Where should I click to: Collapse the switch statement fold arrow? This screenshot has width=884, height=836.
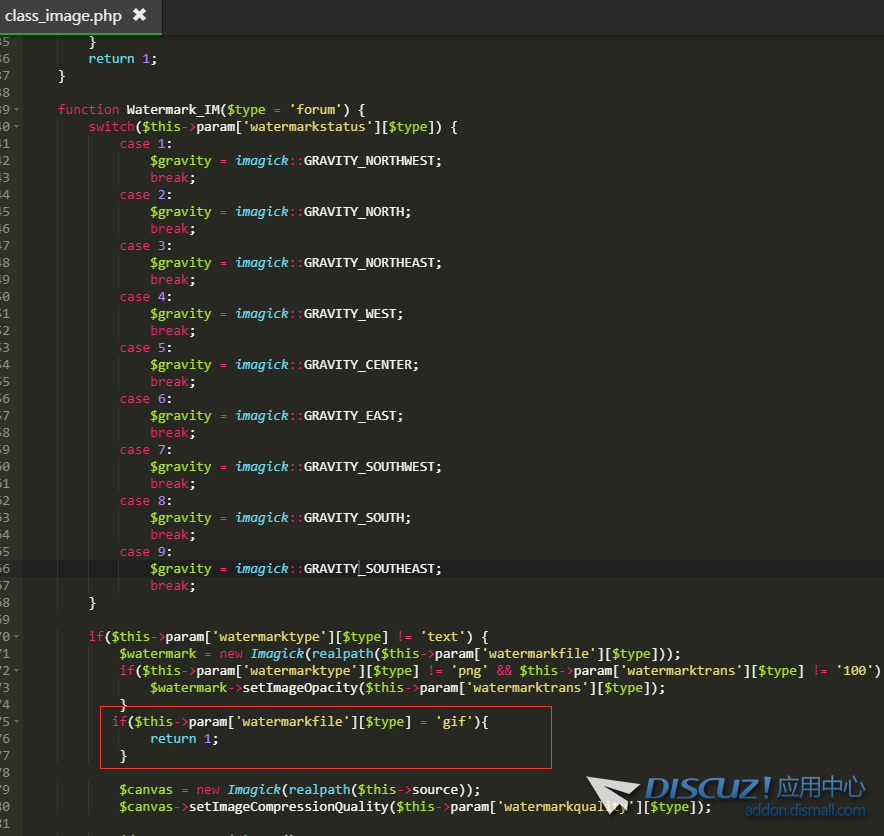tap(16, 126)
